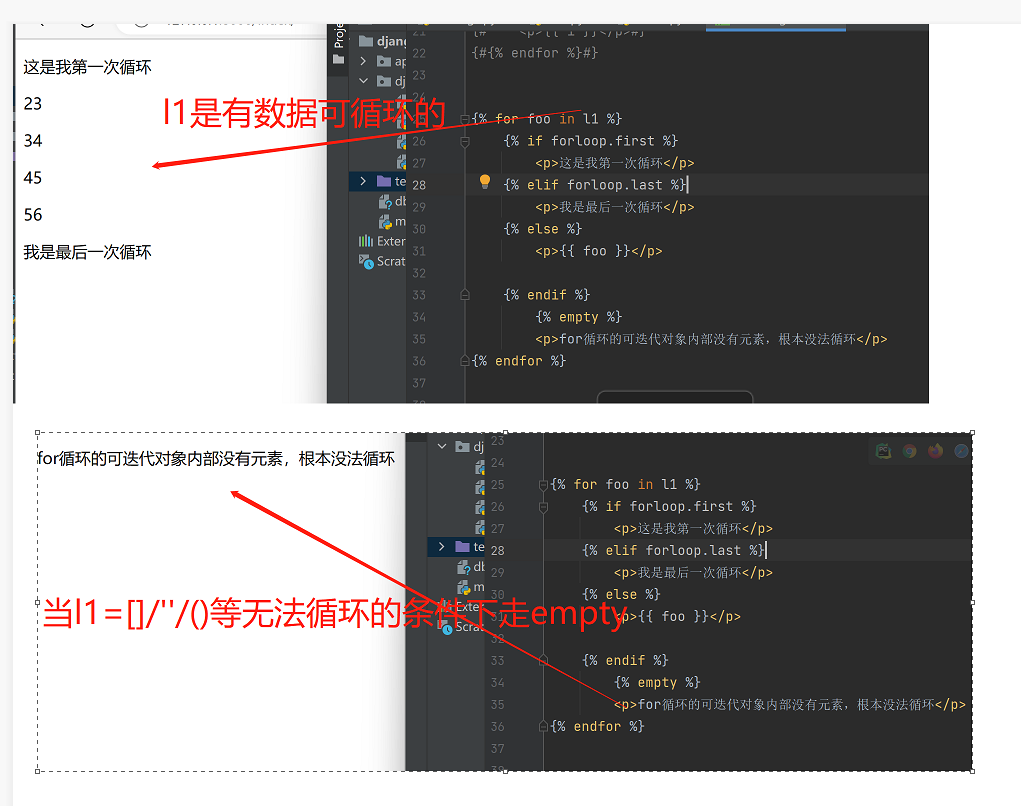Select the 'ap' folder icon in upper project tree

[384, 62]
